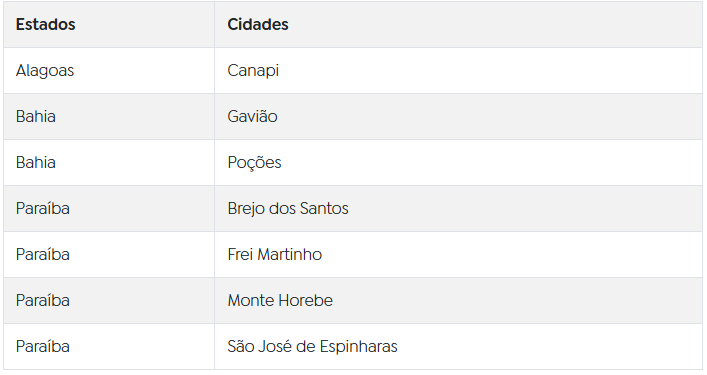Screen dimensions: 707x375
Task: Click the Brejo dos Santos cell
Action: [x=458, y=208]
